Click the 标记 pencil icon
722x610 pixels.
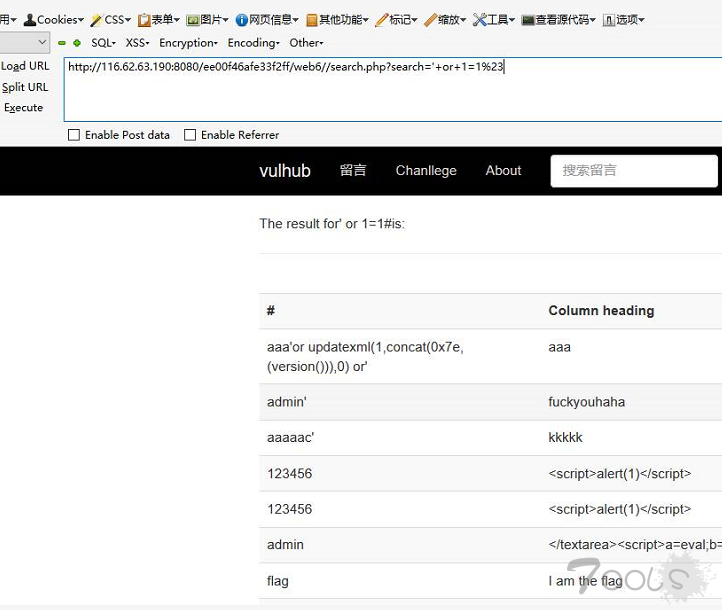381,20
